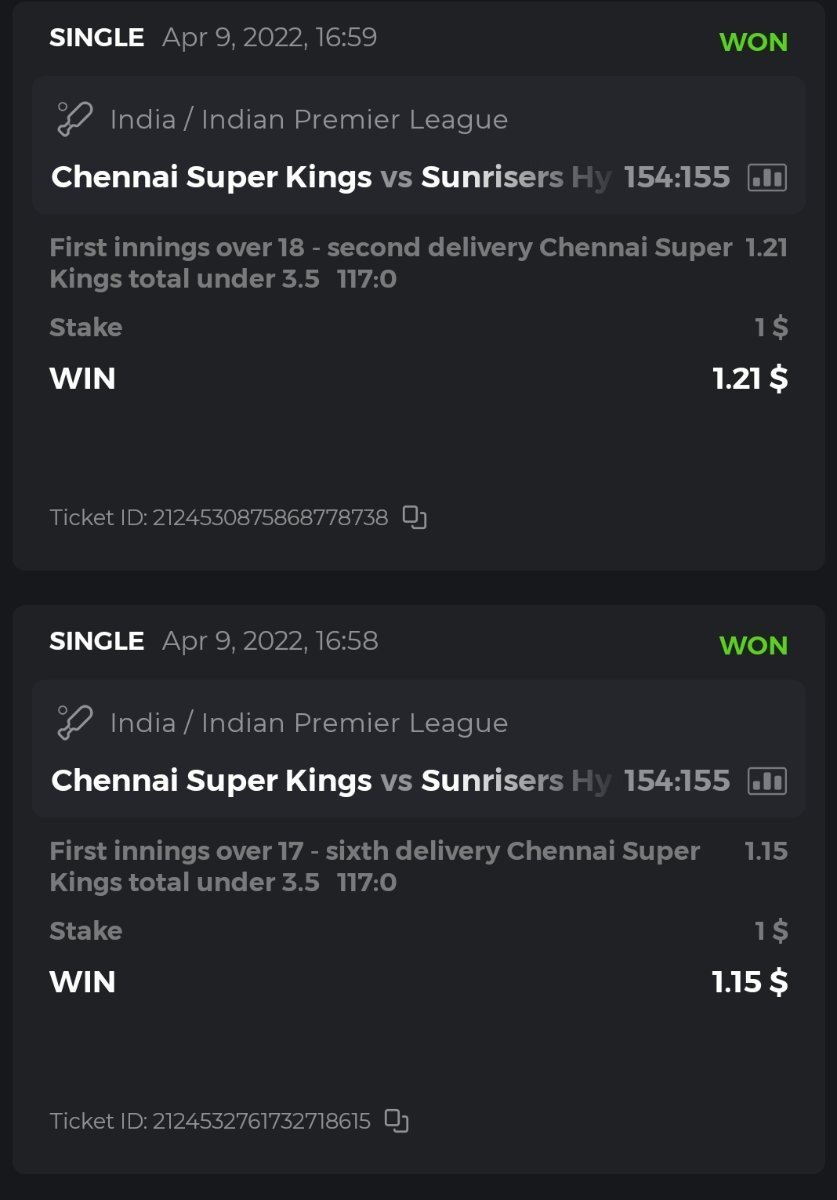Screen dimensions: 837x1200
Task: Tap the 1.21 odds value beside the over 18 bet
Action: pos(766,248)
